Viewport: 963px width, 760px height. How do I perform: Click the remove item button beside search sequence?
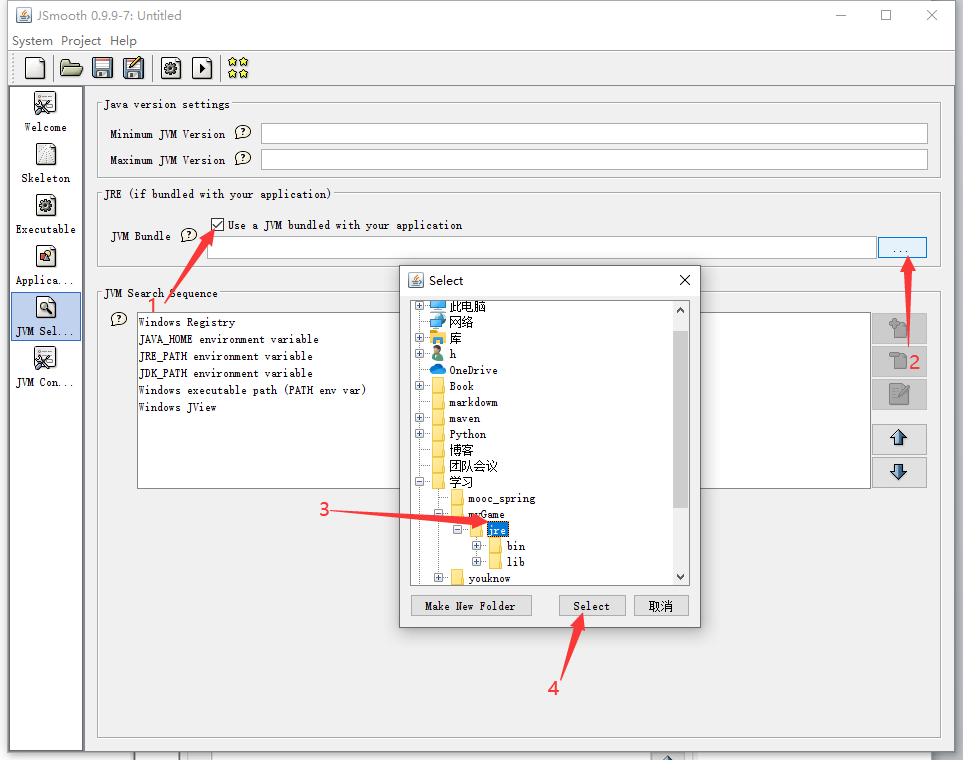coord(899,361)
